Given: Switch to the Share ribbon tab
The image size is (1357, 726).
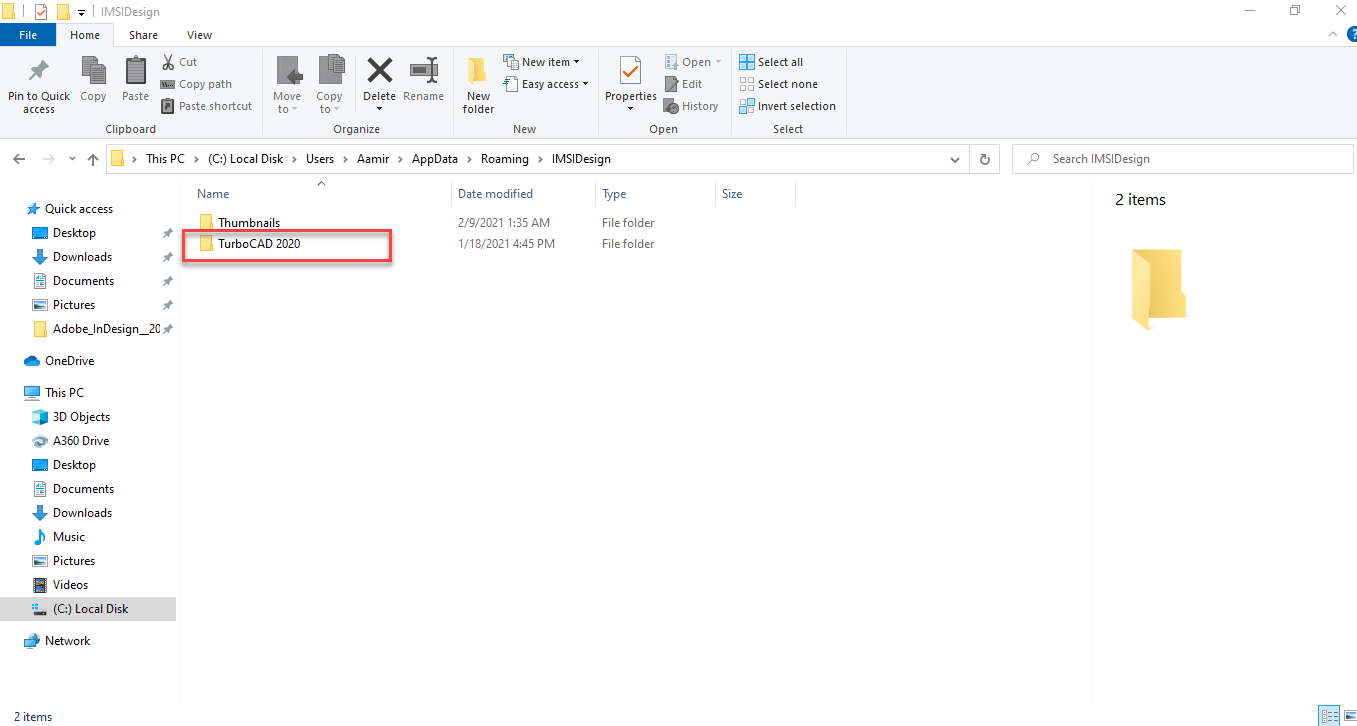Looking at the screenshot, I should (x=143, y=35).
